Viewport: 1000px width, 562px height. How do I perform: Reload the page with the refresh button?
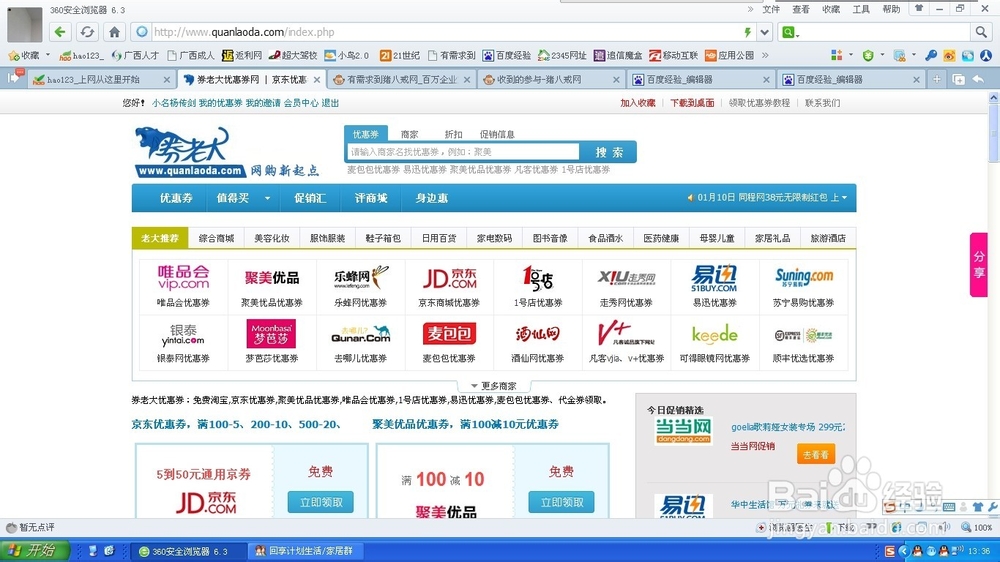(87, 32)
